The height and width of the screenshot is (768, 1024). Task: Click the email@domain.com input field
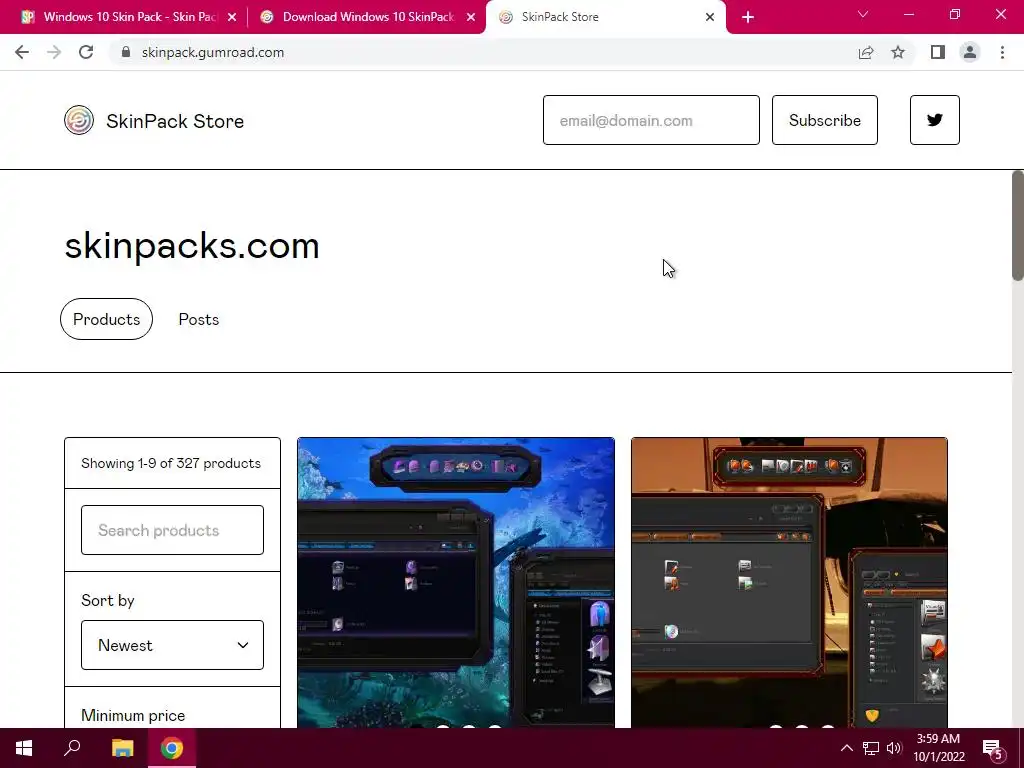pos(651,120)
